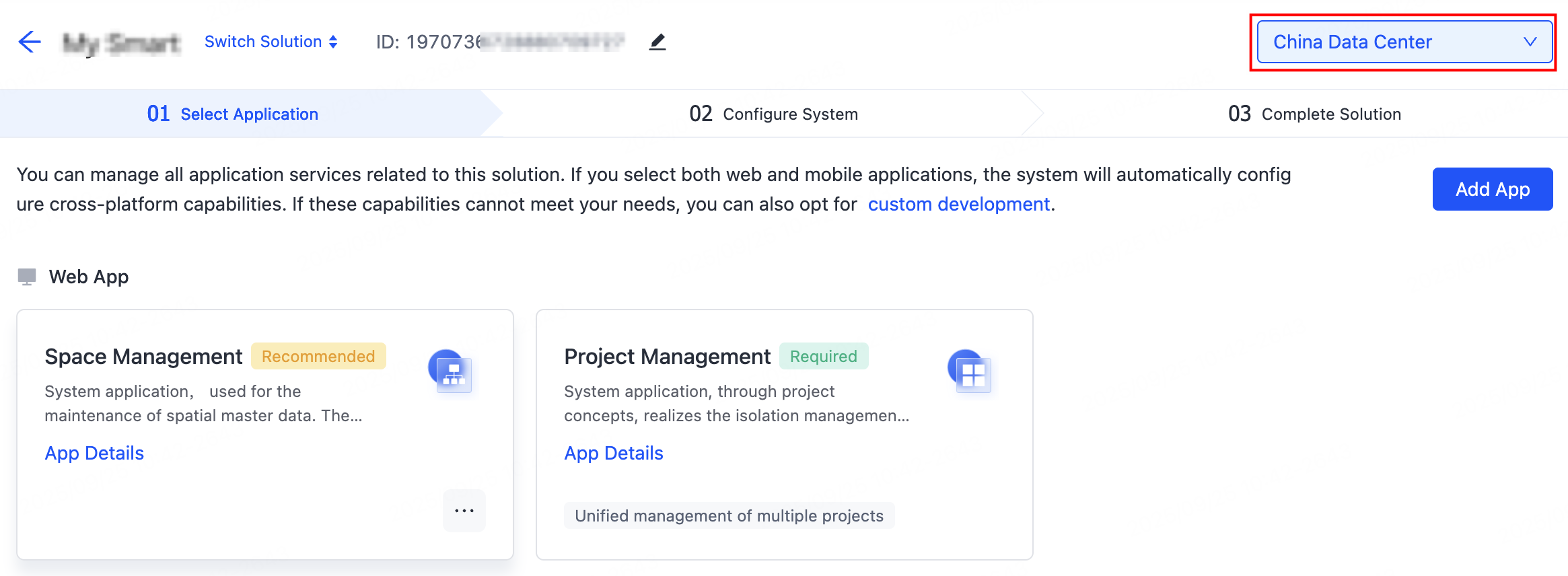The width and height of the screenshot is (1568, 576).
Task: Click the Web App section heading
Action: pos(89,277)
